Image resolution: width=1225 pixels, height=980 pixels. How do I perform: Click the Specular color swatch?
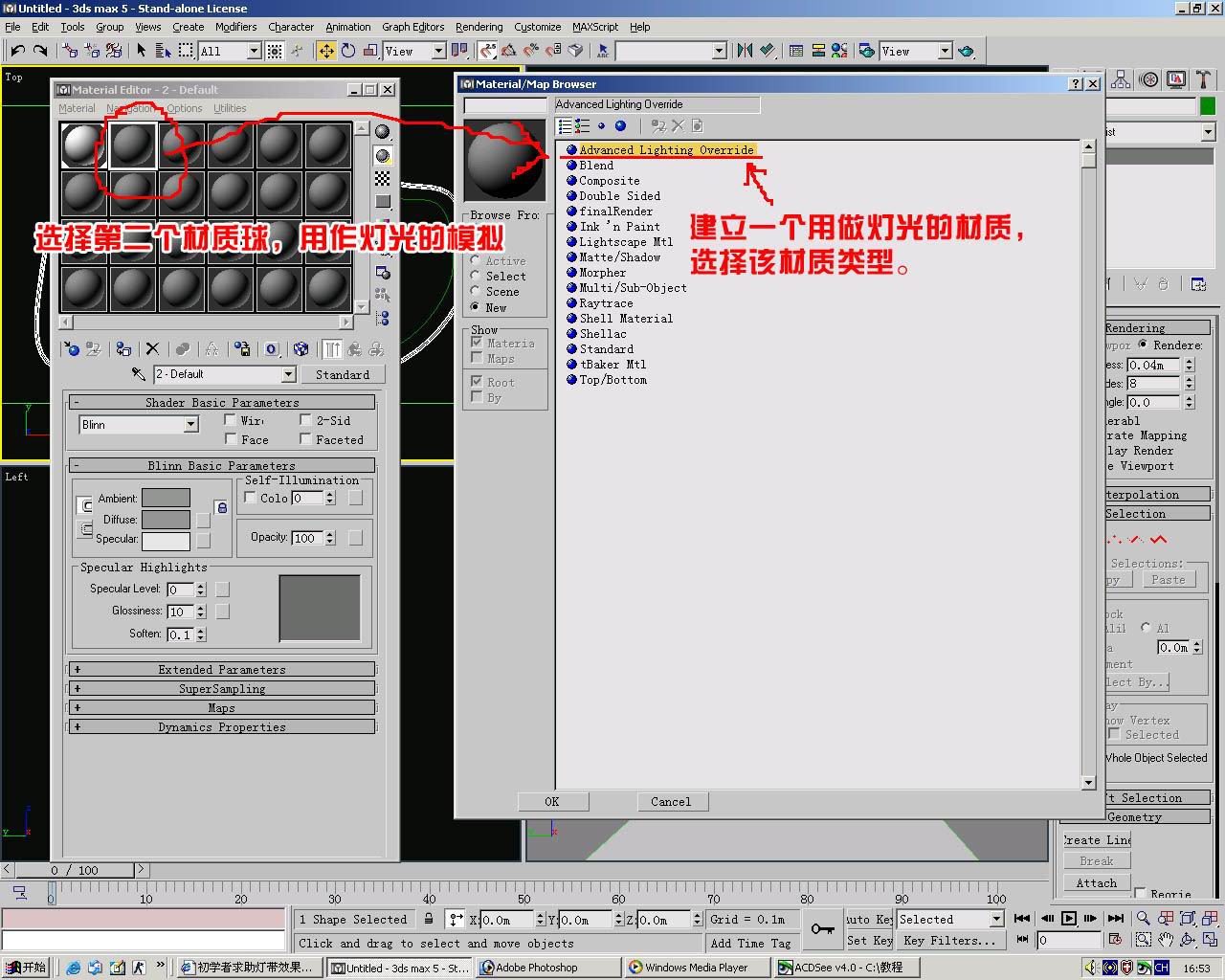(167, 540)
